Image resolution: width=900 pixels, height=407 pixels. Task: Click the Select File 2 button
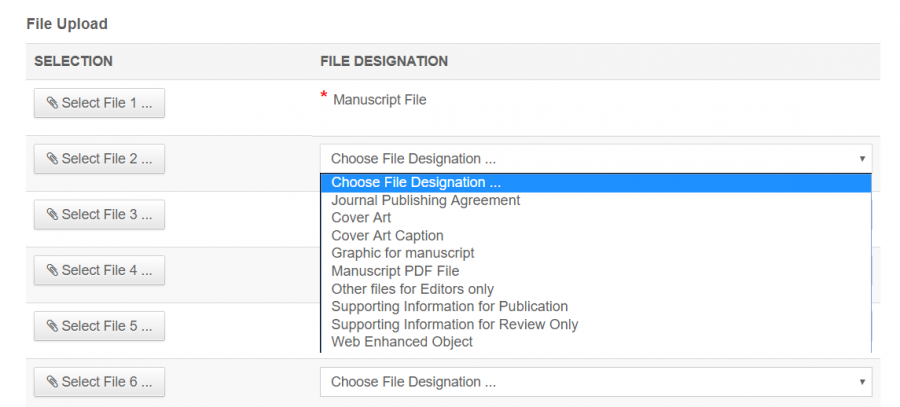99,159
